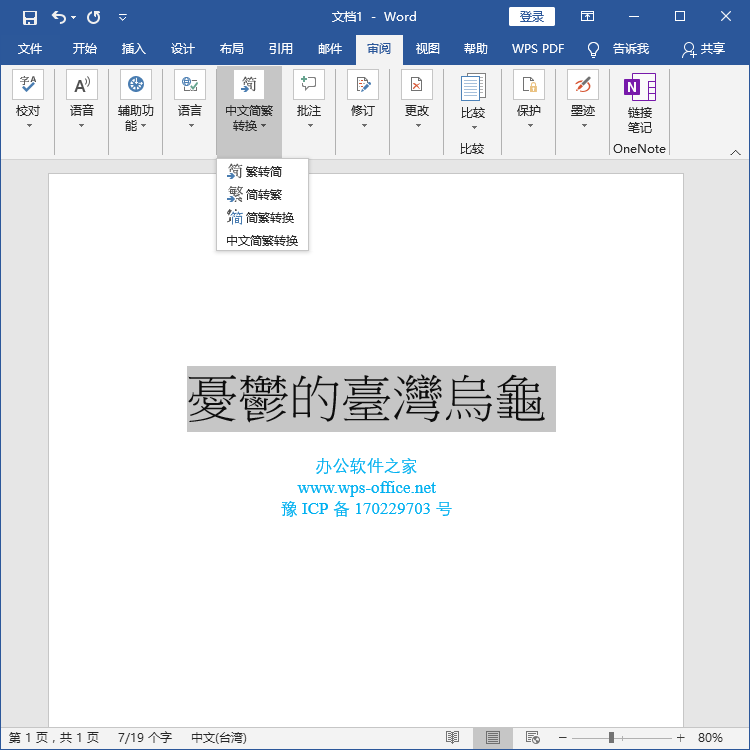This screenshot has height=750, width=750.
Task: Click the 语言 language icon
Action: point(190,85)
